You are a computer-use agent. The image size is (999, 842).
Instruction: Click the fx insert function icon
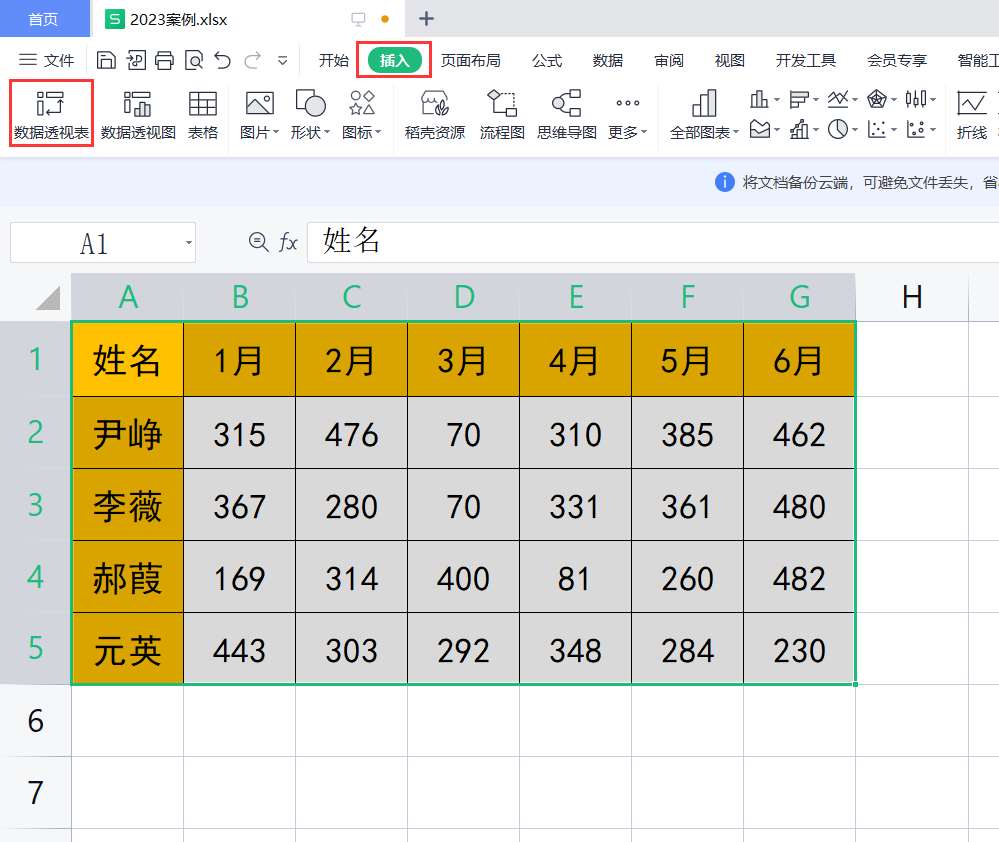pos(287,241)
